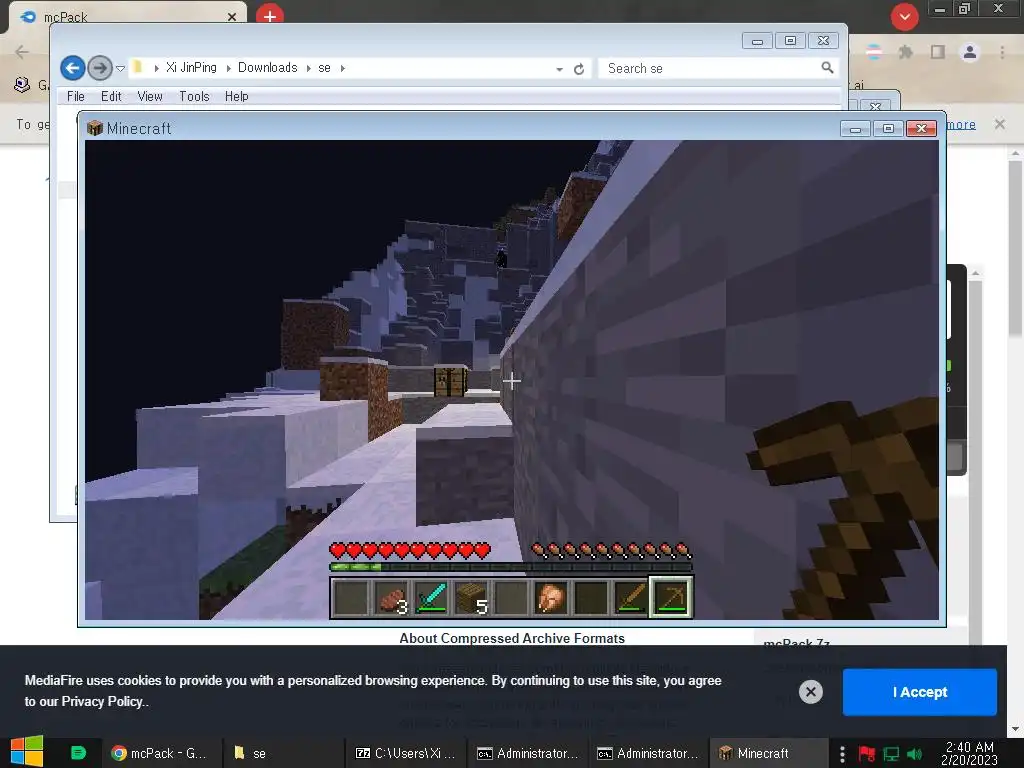This screenshot has height=768, width=1024.
Task: Click the Minecraft health hearts bar
Action: [x=410, y=551]
